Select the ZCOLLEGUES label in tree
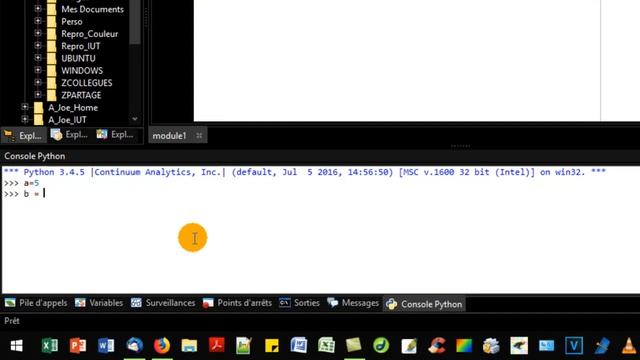Image resolution: width=640 pixels, height=360 pixels. pos(87,83)
